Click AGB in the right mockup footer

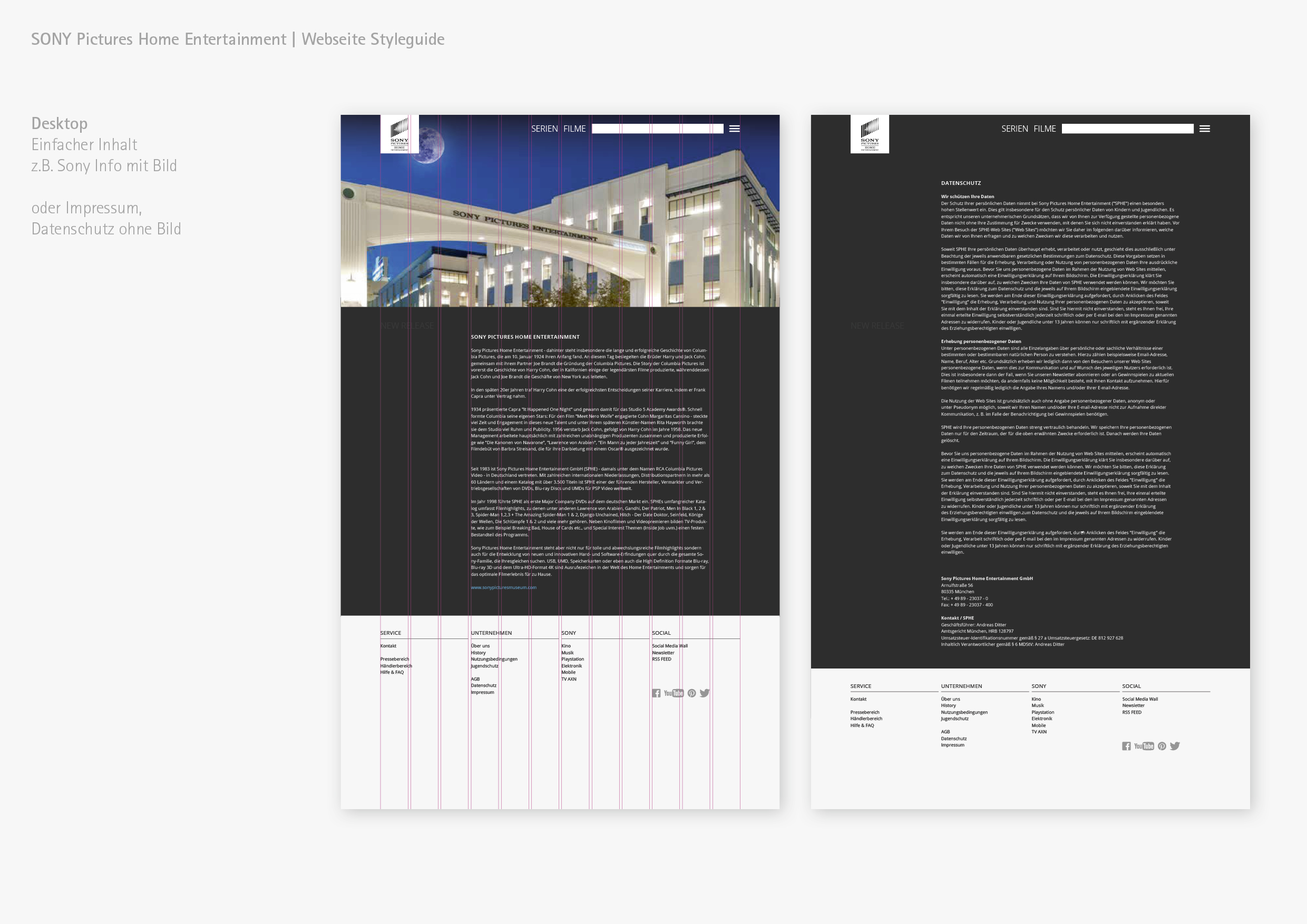tap(945, 732)
